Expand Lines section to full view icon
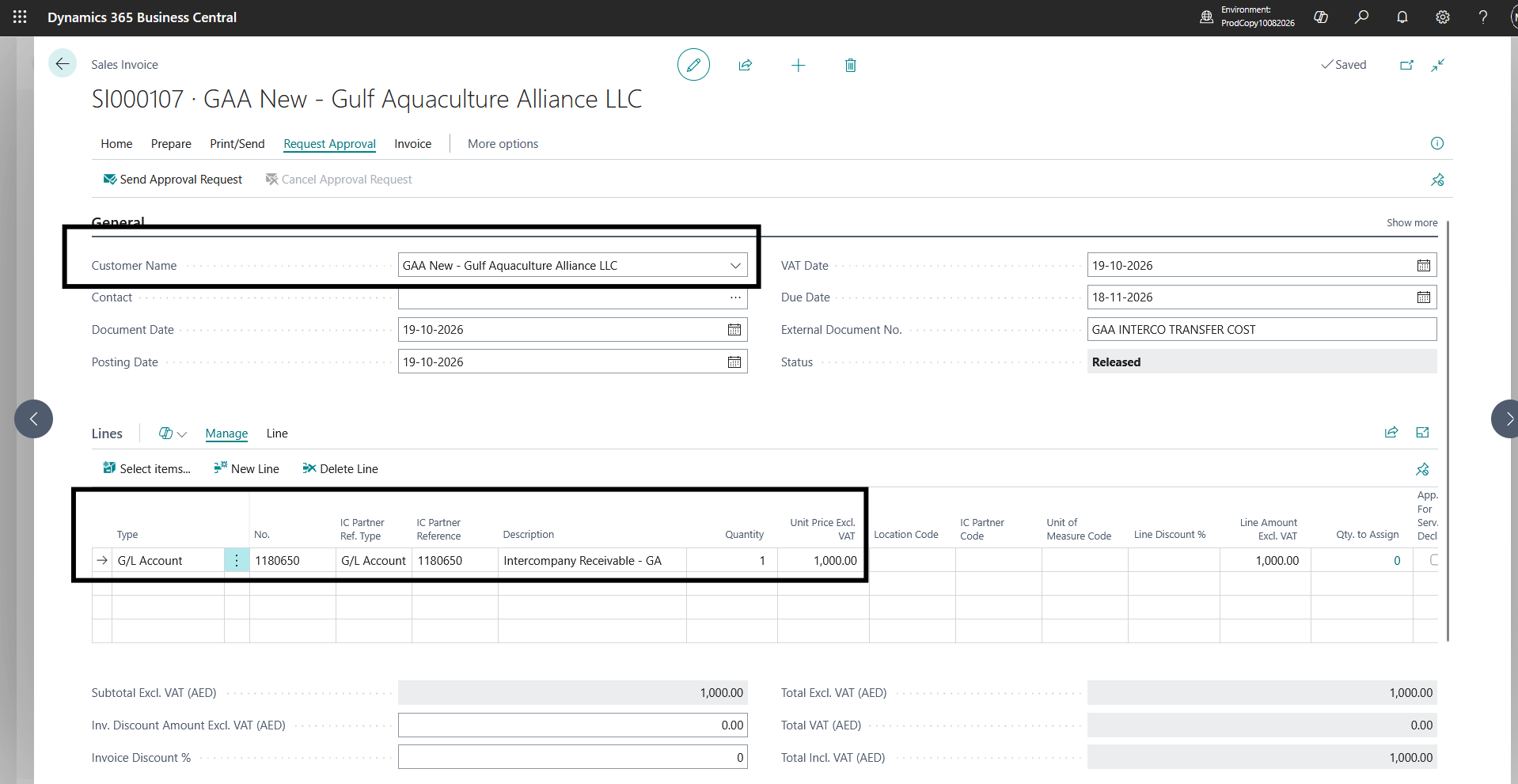This screenshot has height=784, width=1518. point(1422,432)
